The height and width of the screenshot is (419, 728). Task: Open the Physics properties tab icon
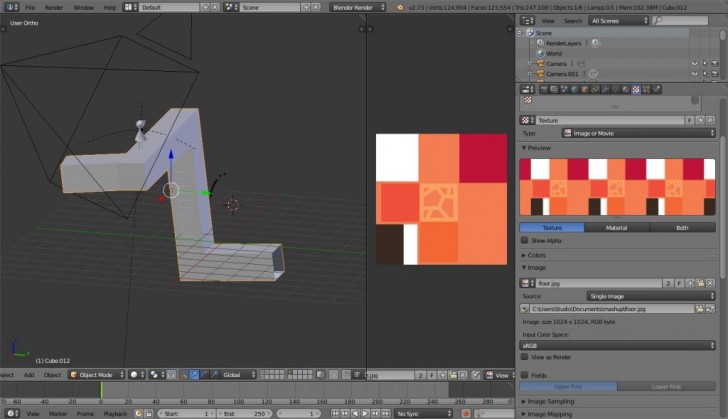pos(656,89)
